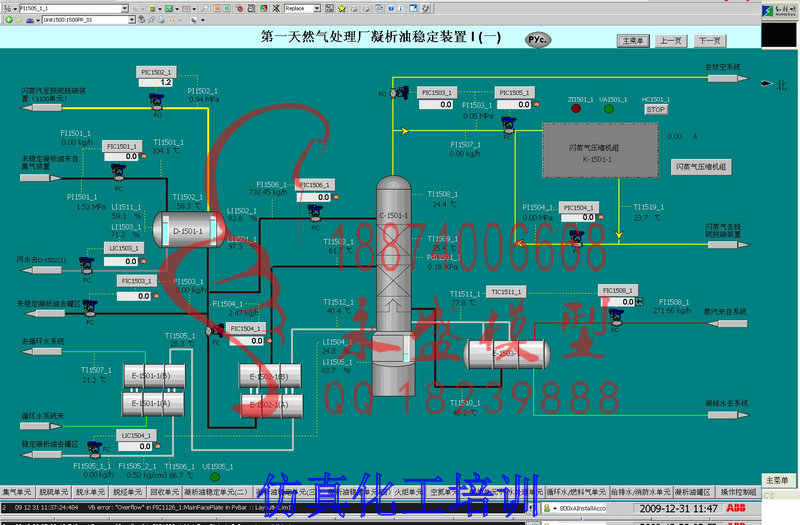Click the E-1501-1(B) heat exchanger
Screen dimensions: 800x525
click(155, 376)
